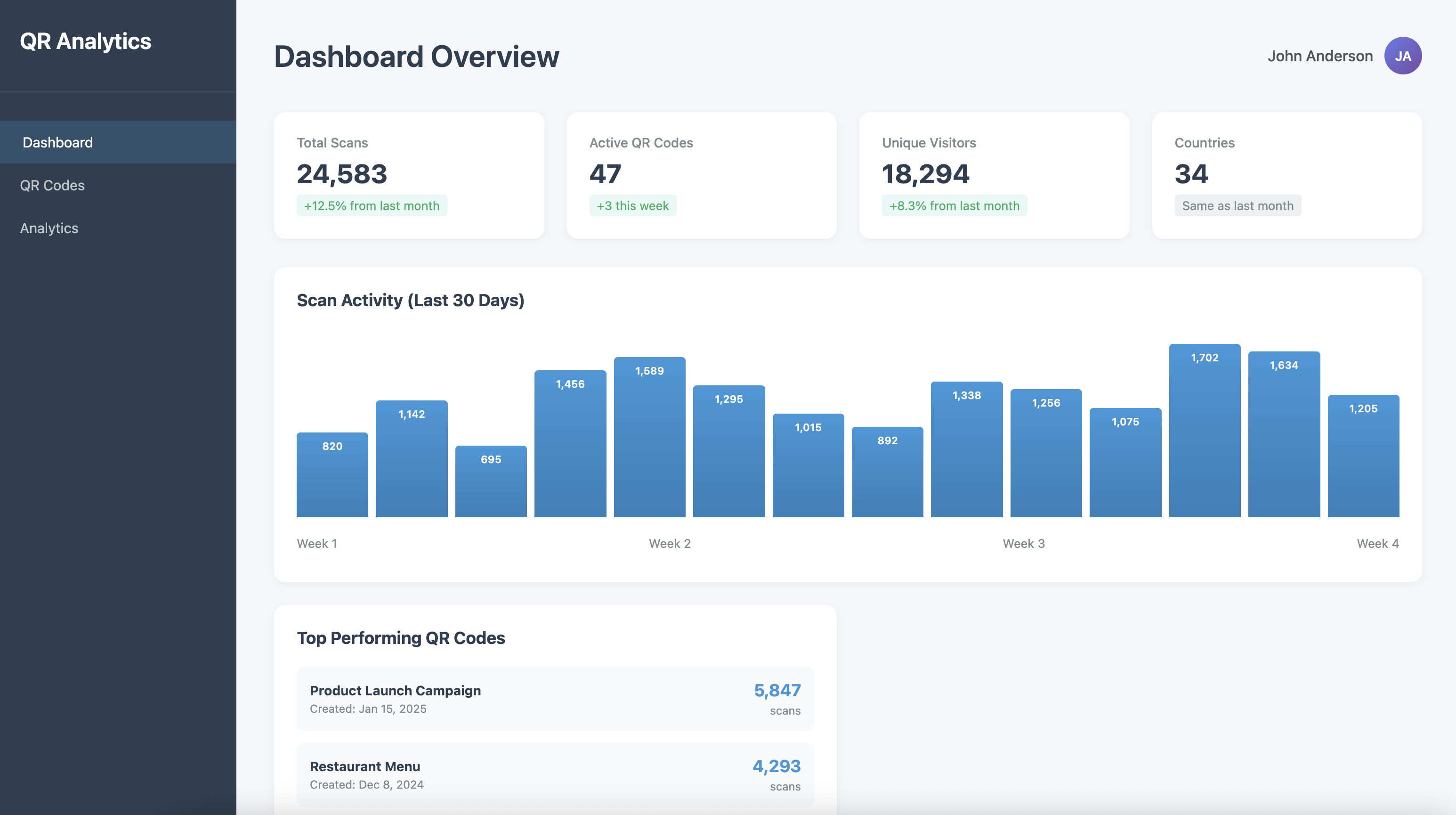1456x815 pixels.
Task: Open the Dashboard sidebar item
Action: 57,143
